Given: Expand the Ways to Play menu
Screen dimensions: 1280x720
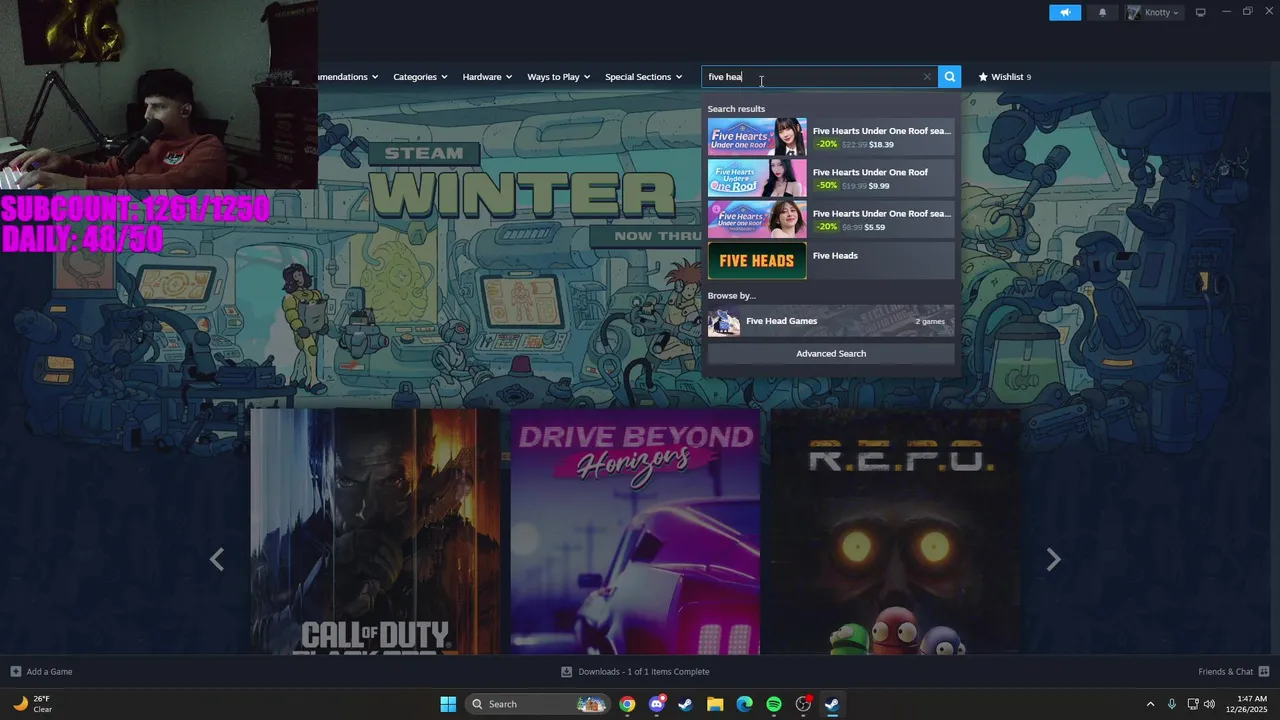Looking at the screenshot, I should [559, 77].
